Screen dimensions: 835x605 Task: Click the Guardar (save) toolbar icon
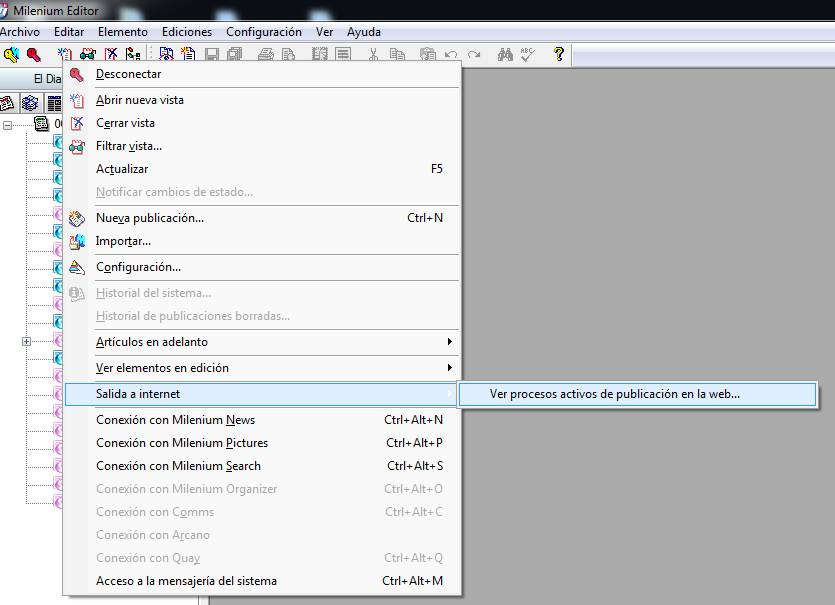[210, 55]
